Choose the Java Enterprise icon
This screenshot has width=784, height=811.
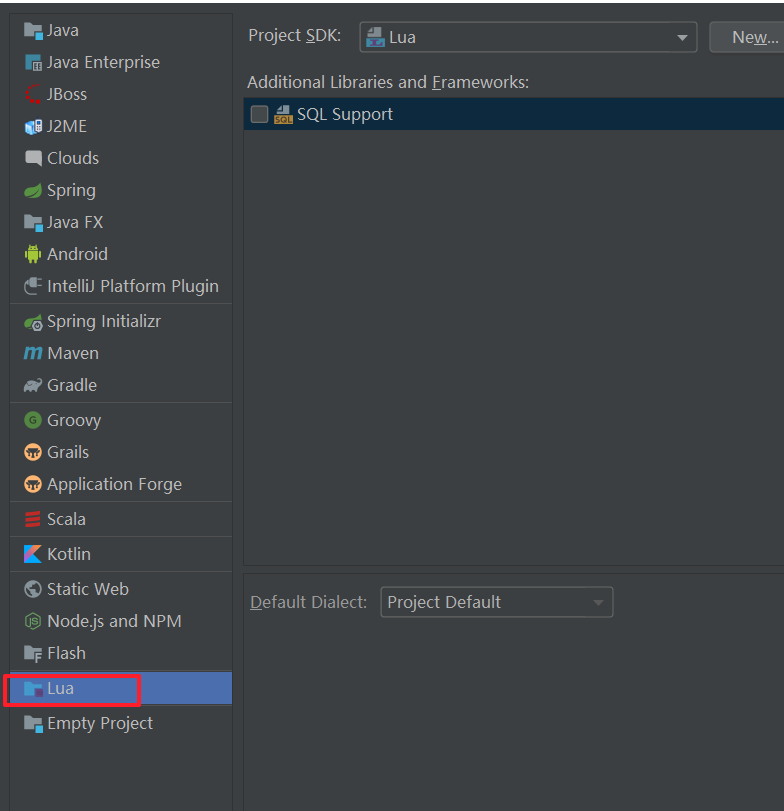(33, 63)
